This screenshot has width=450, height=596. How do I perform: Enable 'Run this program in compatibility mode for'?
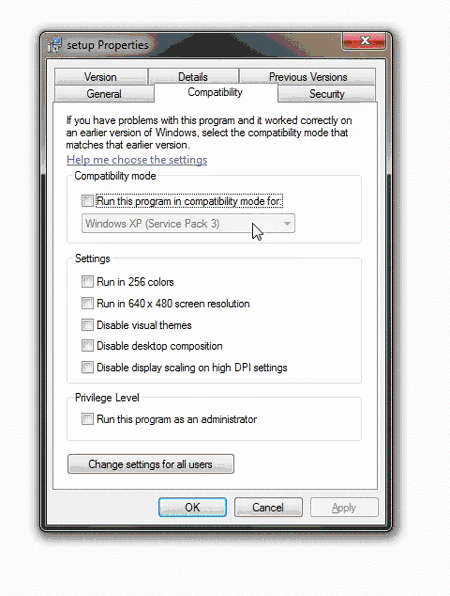coord(87,201)
